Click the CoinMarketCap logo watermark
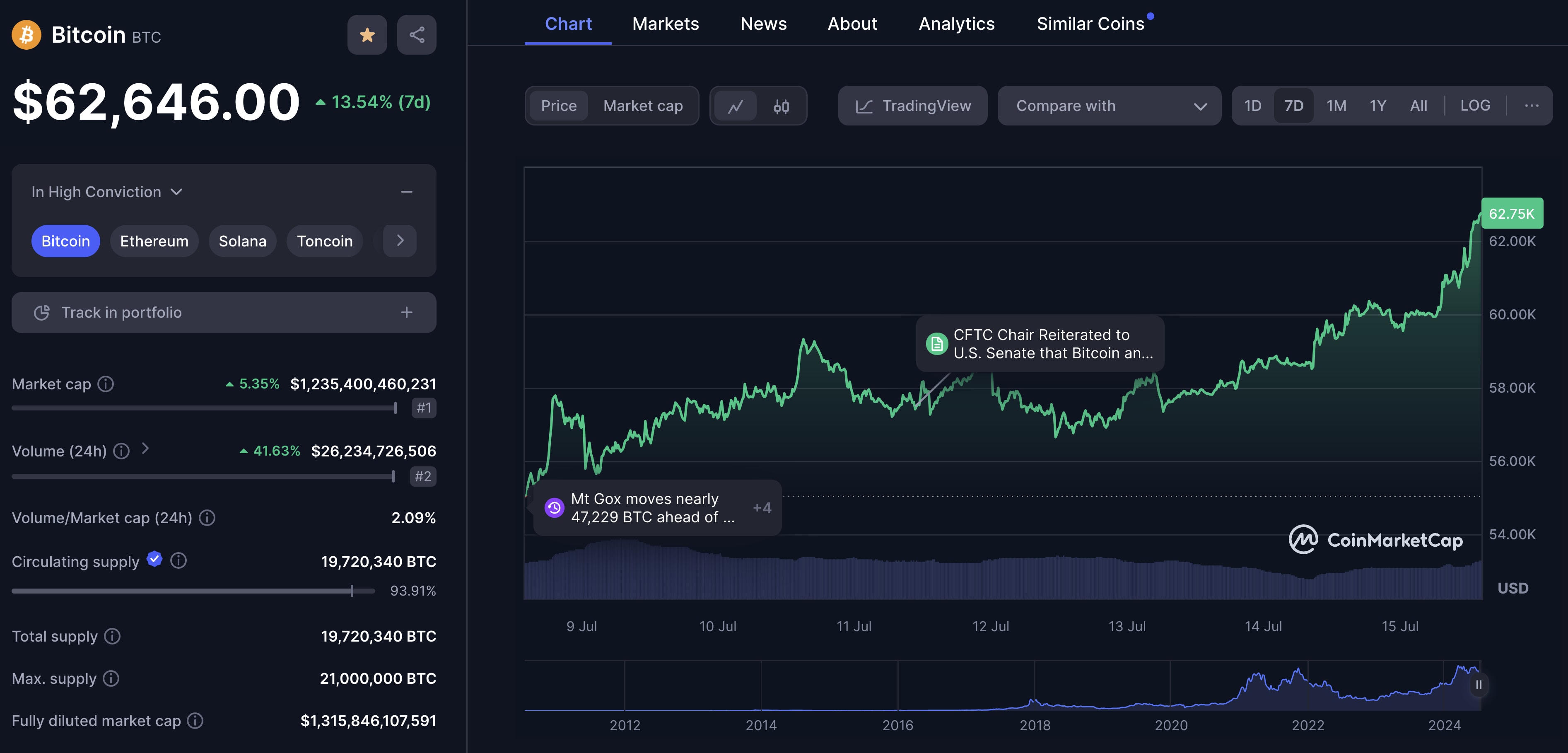This screenshot has height=753, width=1568. [x=1377, y=540]
